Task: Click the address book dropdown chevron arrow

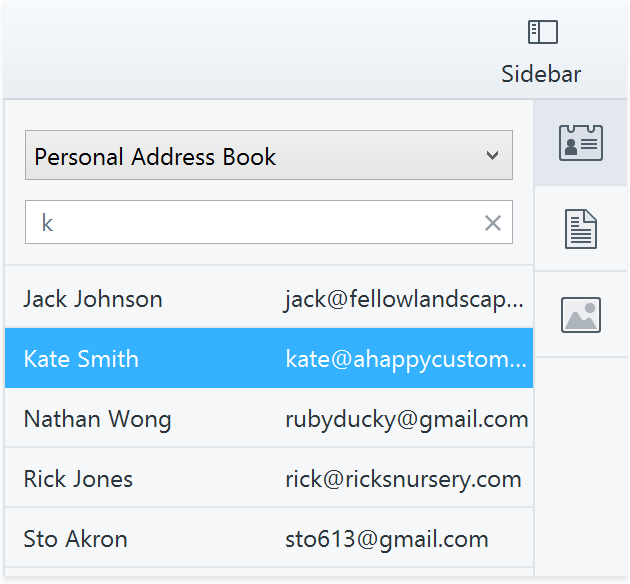Action: (491, 156)
